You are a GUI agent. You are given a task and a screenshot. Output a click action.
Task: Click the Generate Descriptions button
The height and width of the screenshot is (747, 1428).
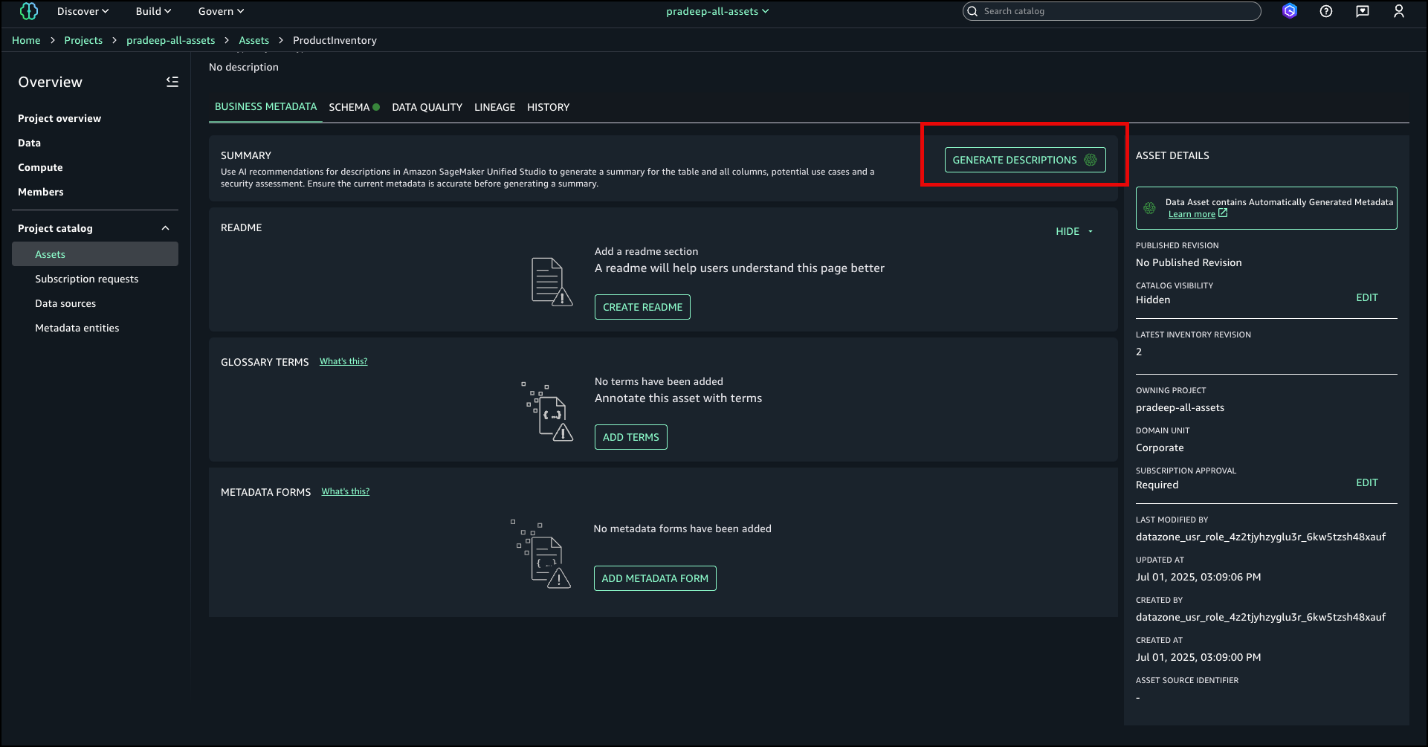click(1025, 160)
